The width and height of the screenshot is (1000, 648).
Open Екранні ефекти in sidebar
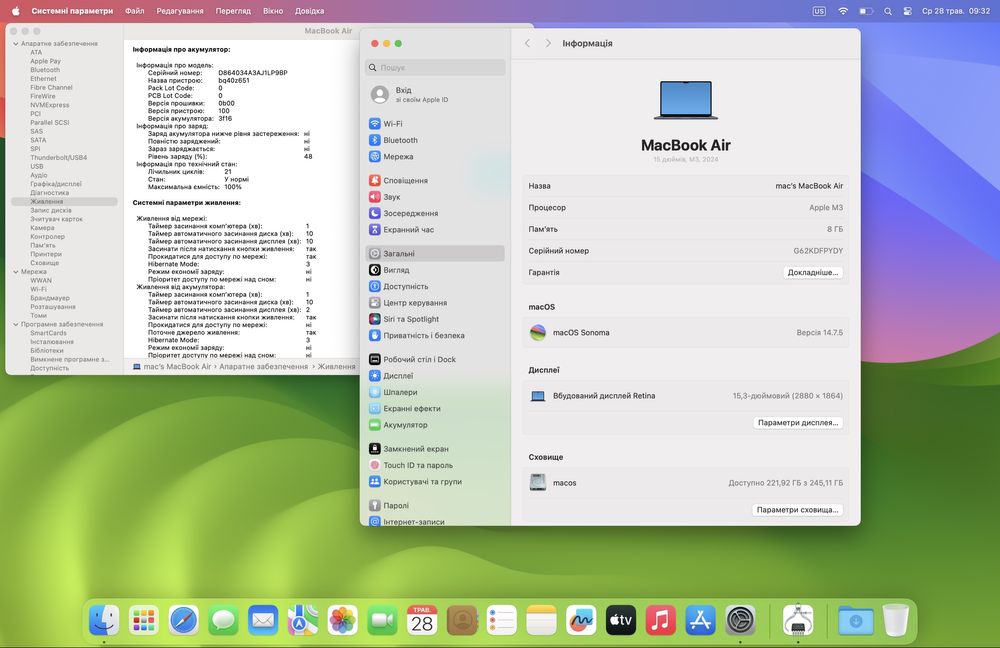click(x=435, y=409)
